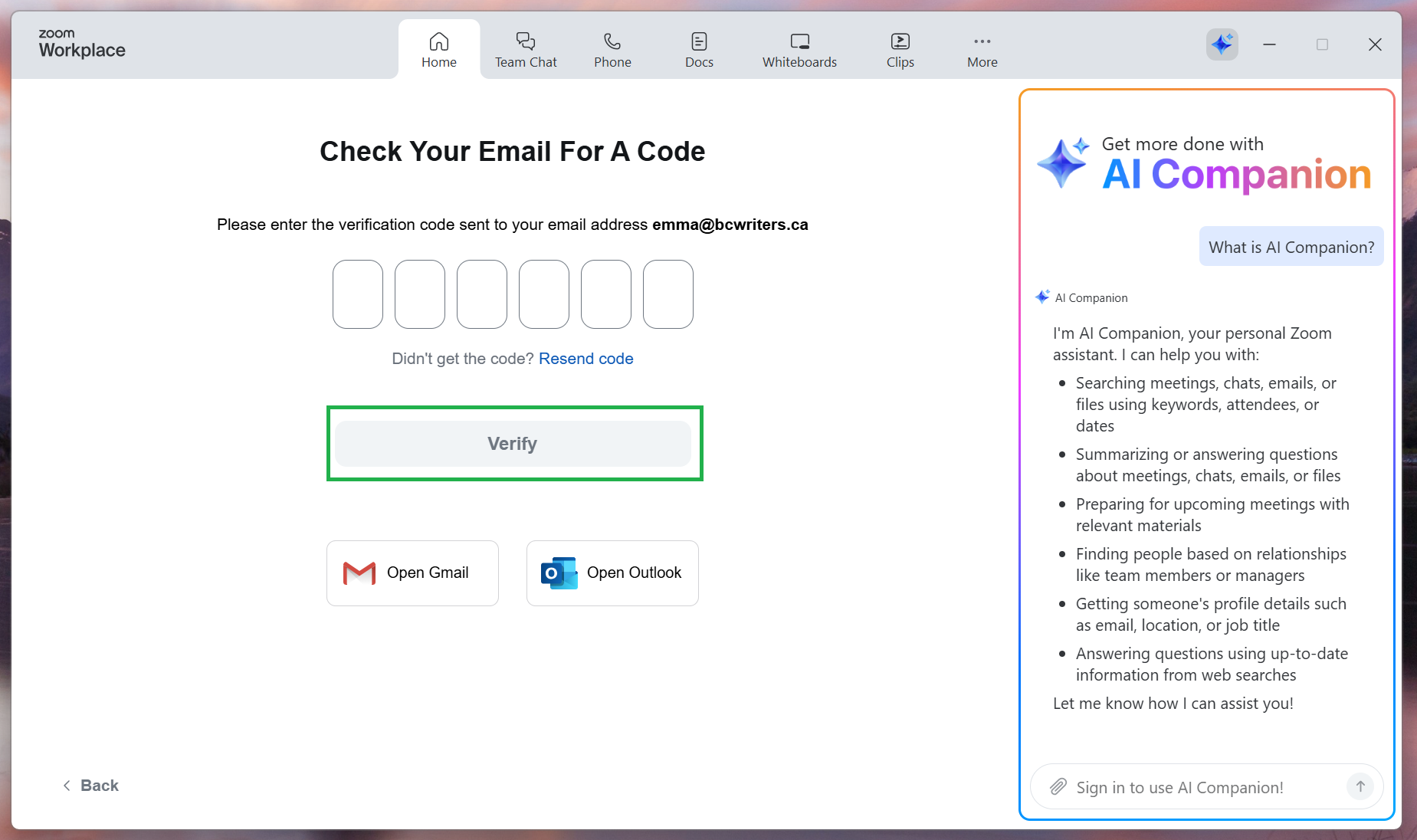Open Gmail to find the code
1417x840 pixels.
[x=412, y=573]
